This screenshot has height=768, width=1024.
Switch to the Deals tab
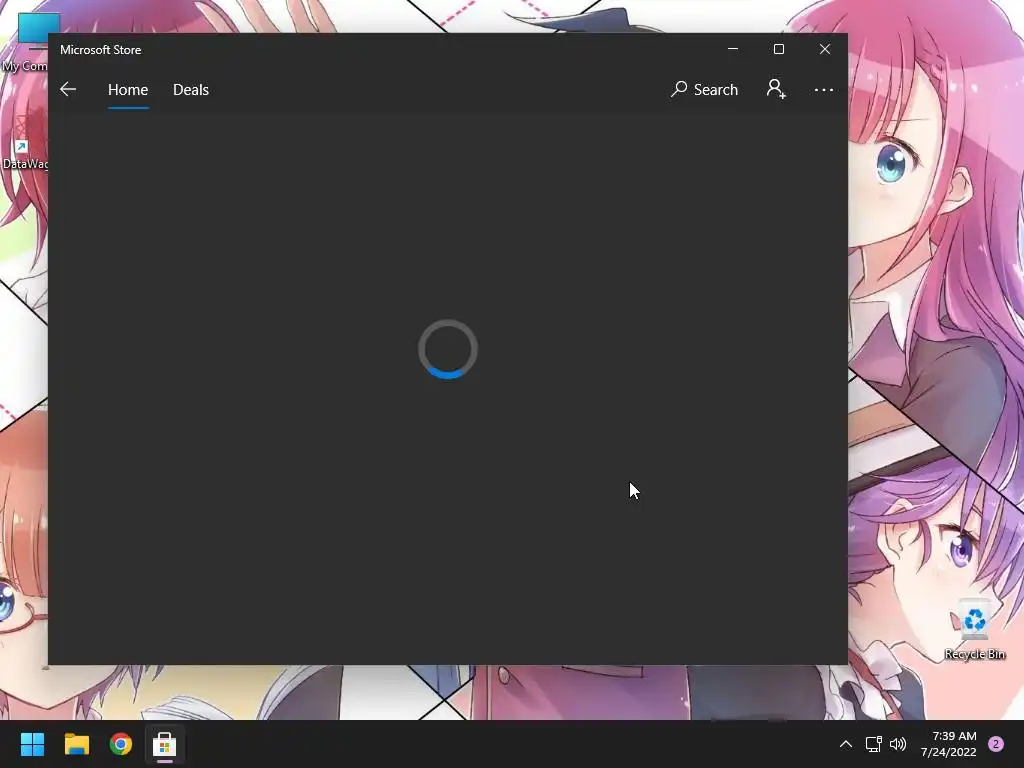point(191,89)
